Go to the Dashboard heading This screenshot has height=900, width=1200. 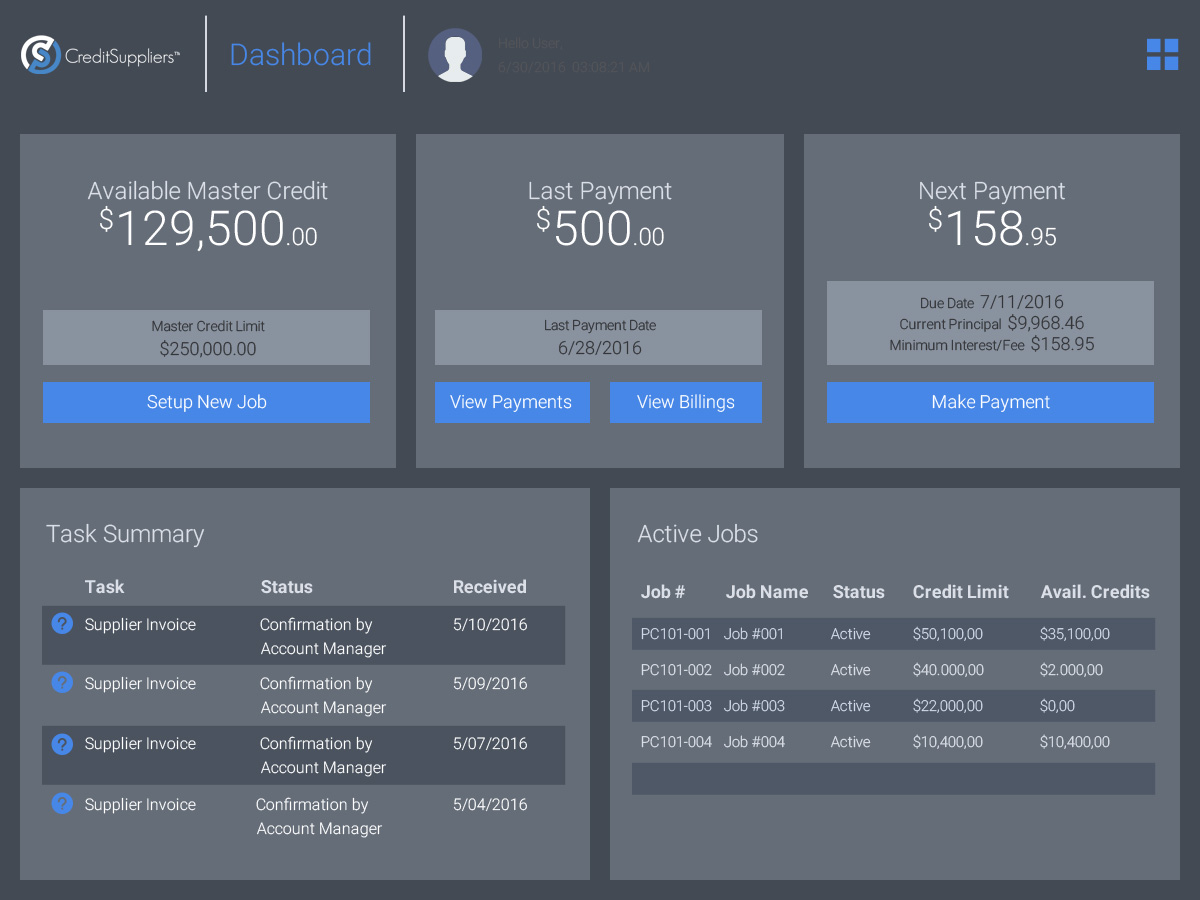coord(301,55)
